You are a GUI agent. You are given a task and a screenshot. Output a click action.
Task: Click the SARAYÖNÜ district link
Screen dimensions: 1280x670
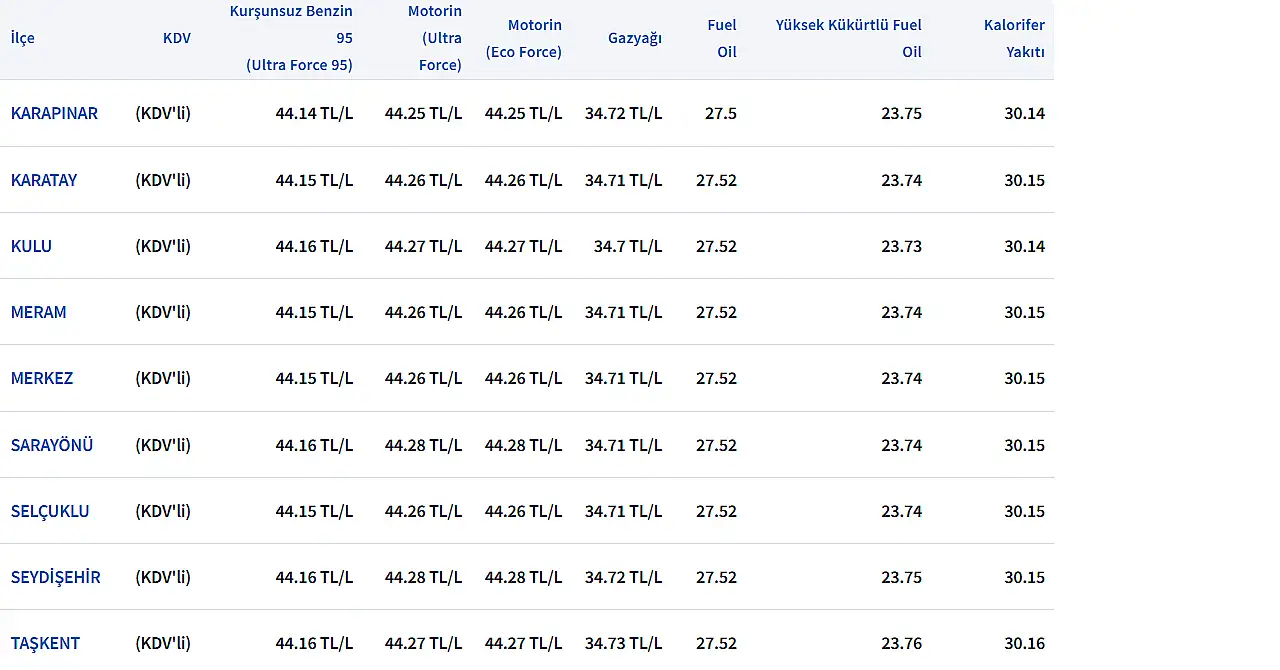pyautogui.click(x=52, y=445)
